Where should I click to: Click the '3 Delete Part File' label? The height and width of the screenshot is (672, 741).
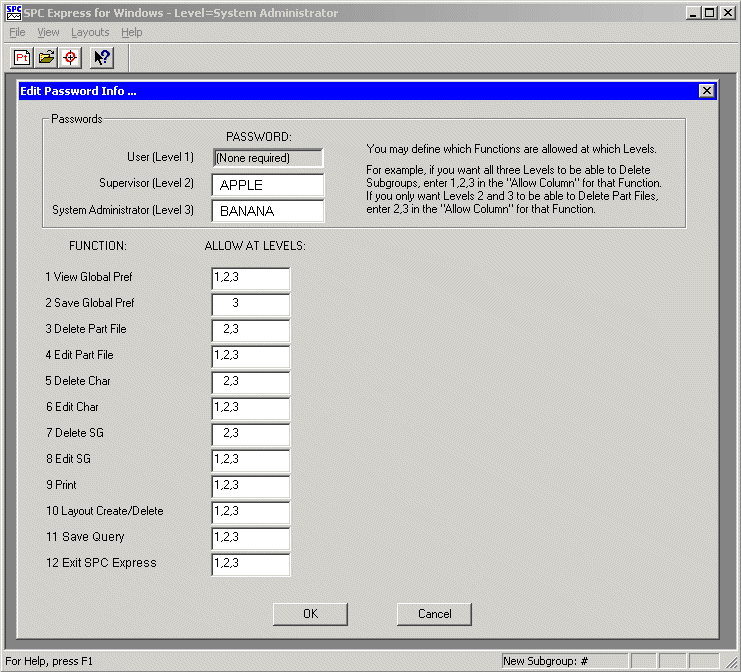86,329
